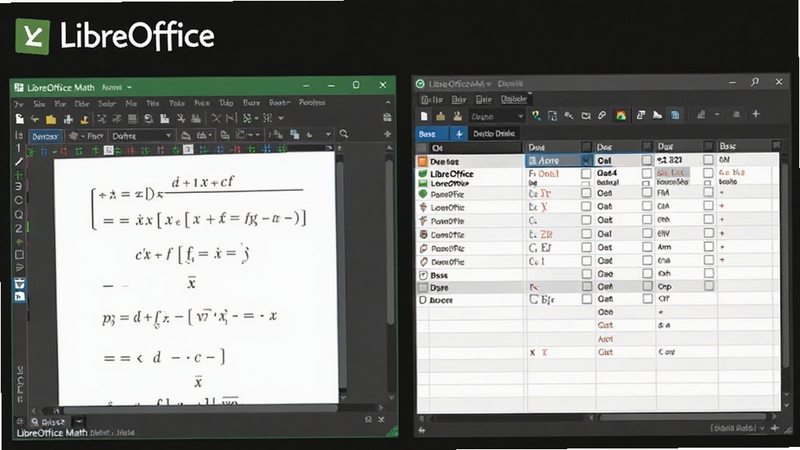Tick second-column checkbox in LoerOffice row

click(x=586, y=207)
